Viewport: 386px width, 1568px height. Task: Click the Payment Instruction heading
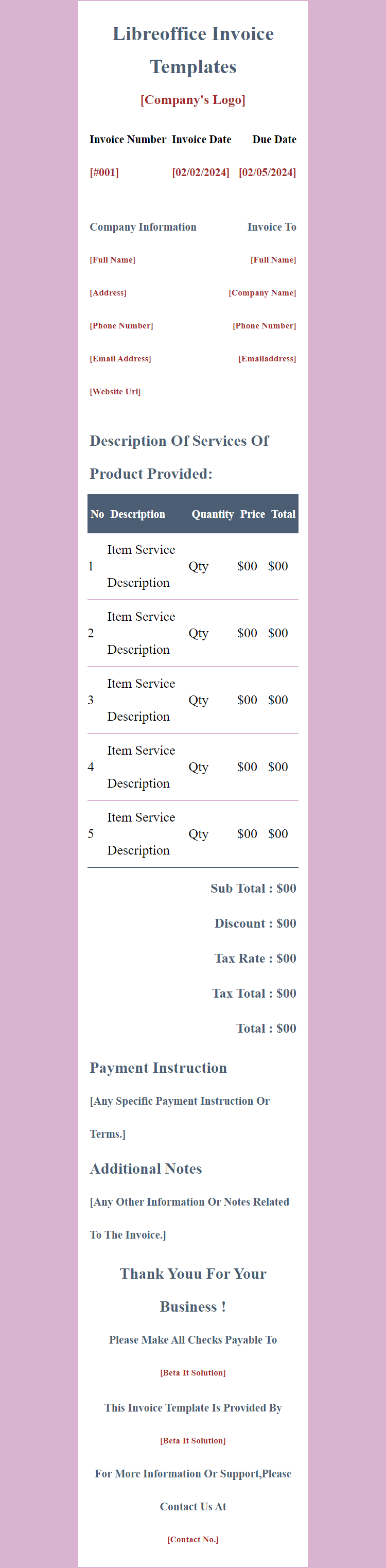[x=159, y=1068]
